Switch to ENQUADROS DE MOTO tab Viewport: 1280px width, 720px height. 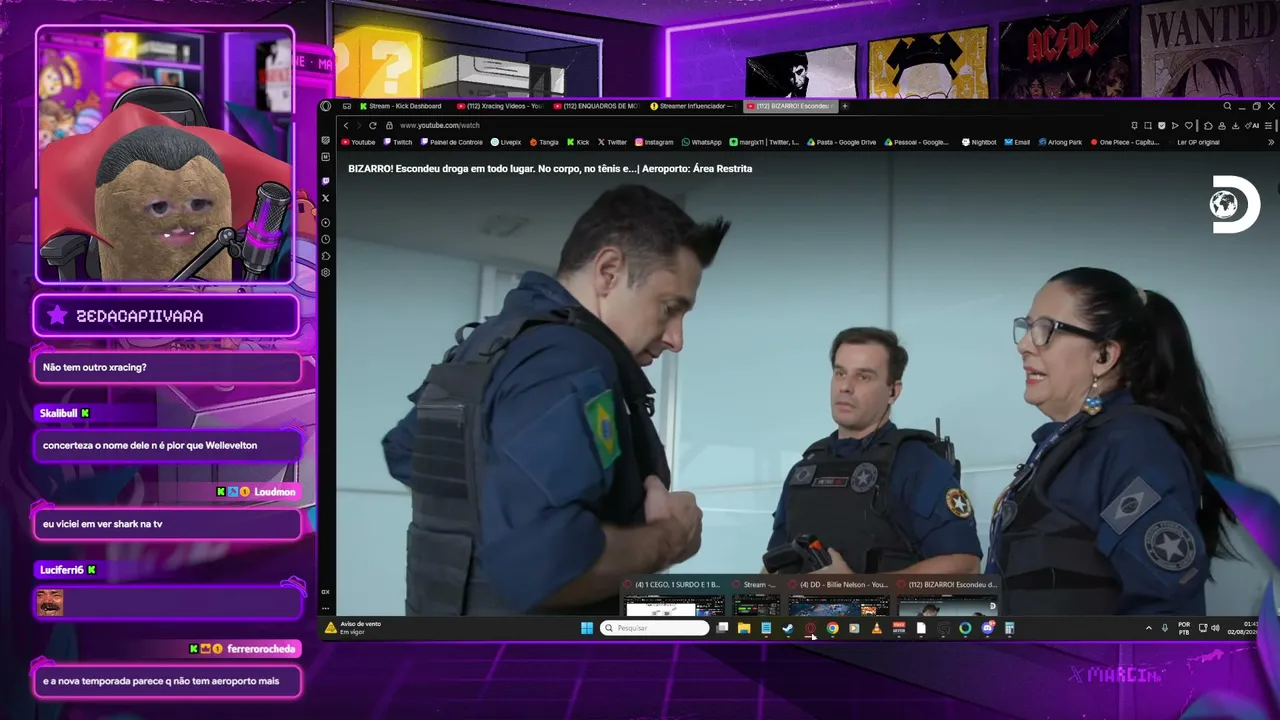click(596, 106)
